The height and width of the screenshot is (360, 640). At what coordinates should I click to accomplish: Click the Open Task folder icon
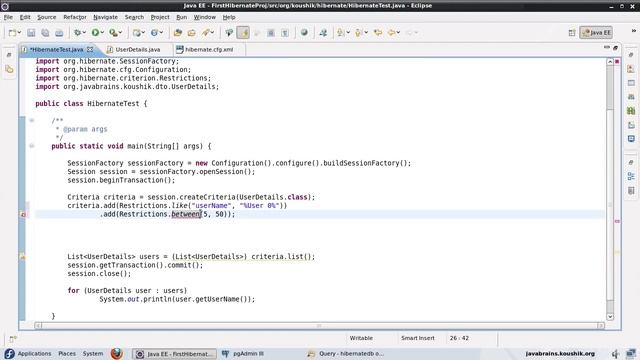point(191,33)
